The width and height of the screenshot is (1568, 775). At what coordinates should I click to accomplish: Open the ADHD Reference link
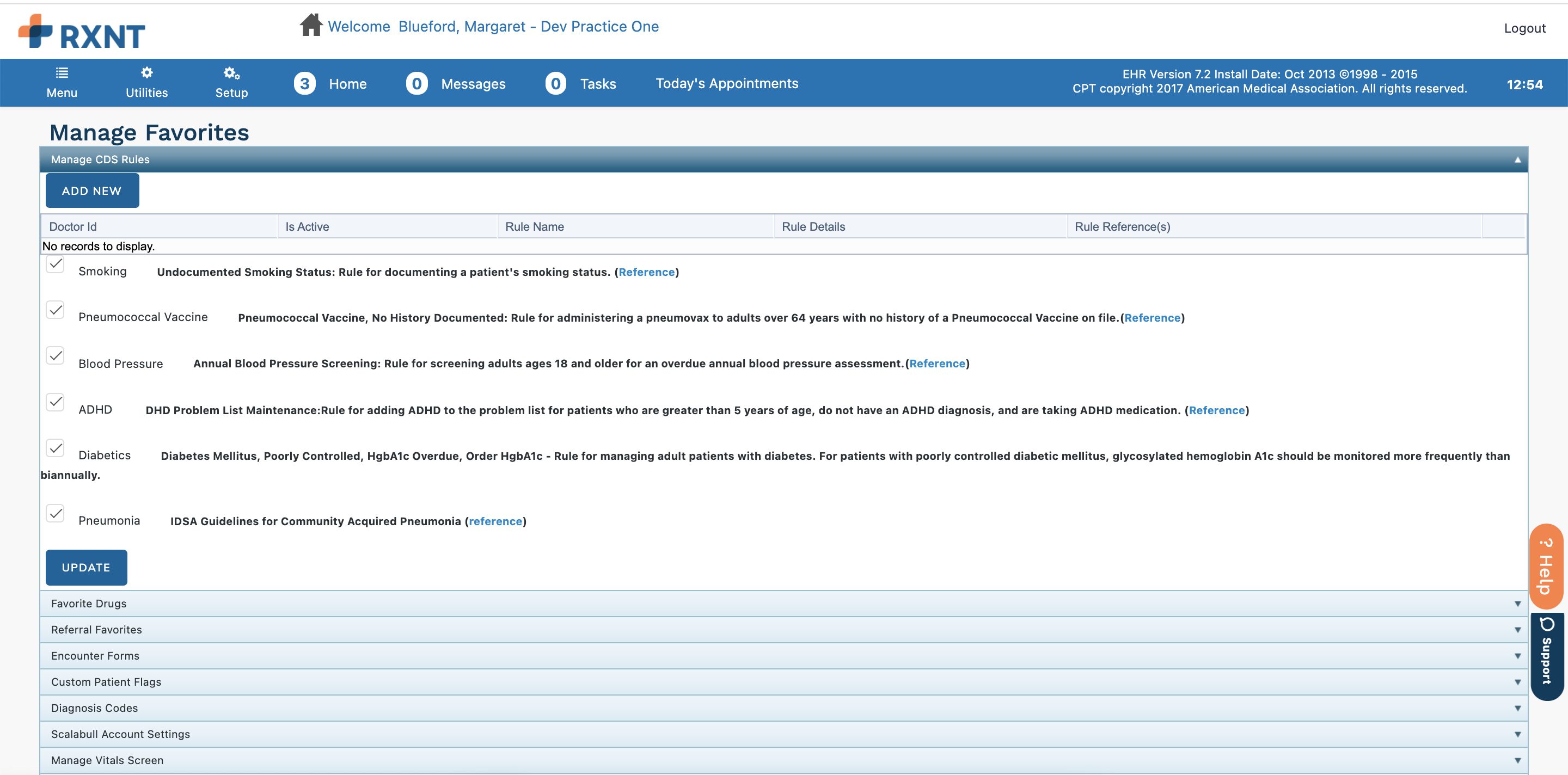click(x=1217, y=410)
